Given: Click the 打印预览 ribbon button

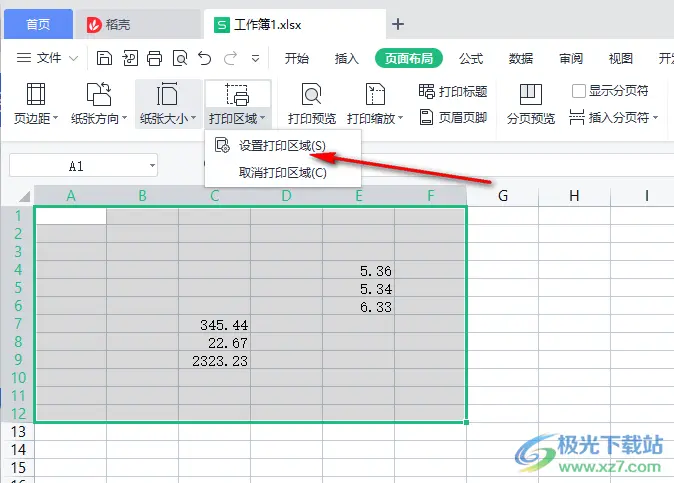Looking at the screenshot, I should [312, 104].
